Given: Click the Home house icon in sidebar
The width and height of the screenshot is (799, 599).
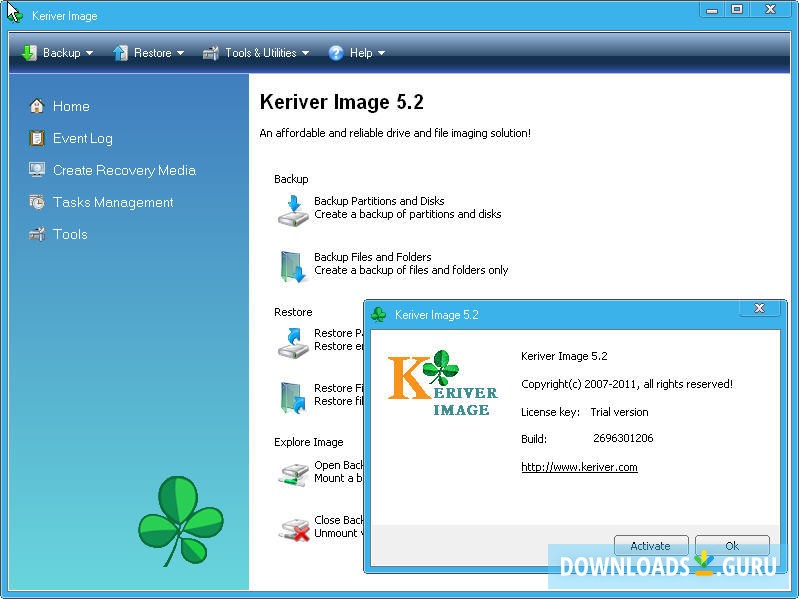Looking at the screenshot, I should tap(37, 106).
